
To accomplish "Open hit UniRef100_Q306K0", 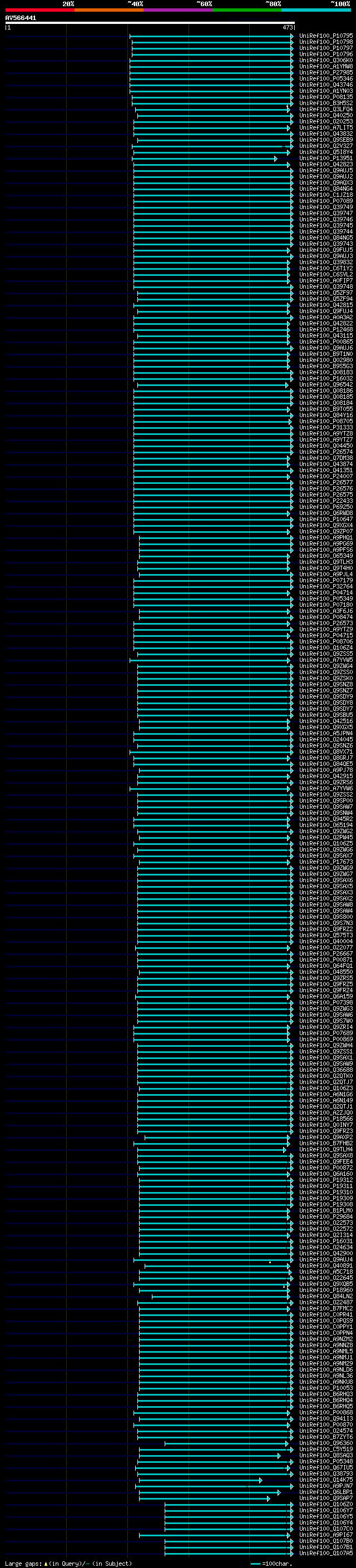I will [x=326, y=60].
